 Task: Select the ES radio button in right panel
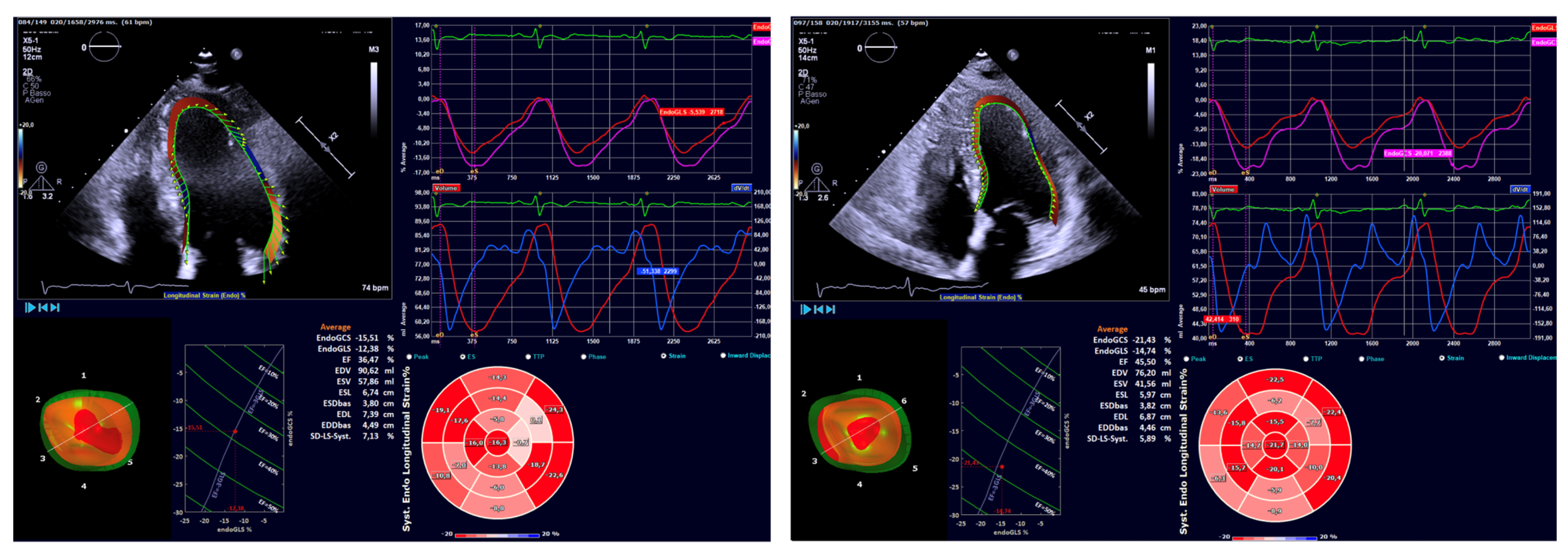pyautogui.click(x=1240, y=359)
